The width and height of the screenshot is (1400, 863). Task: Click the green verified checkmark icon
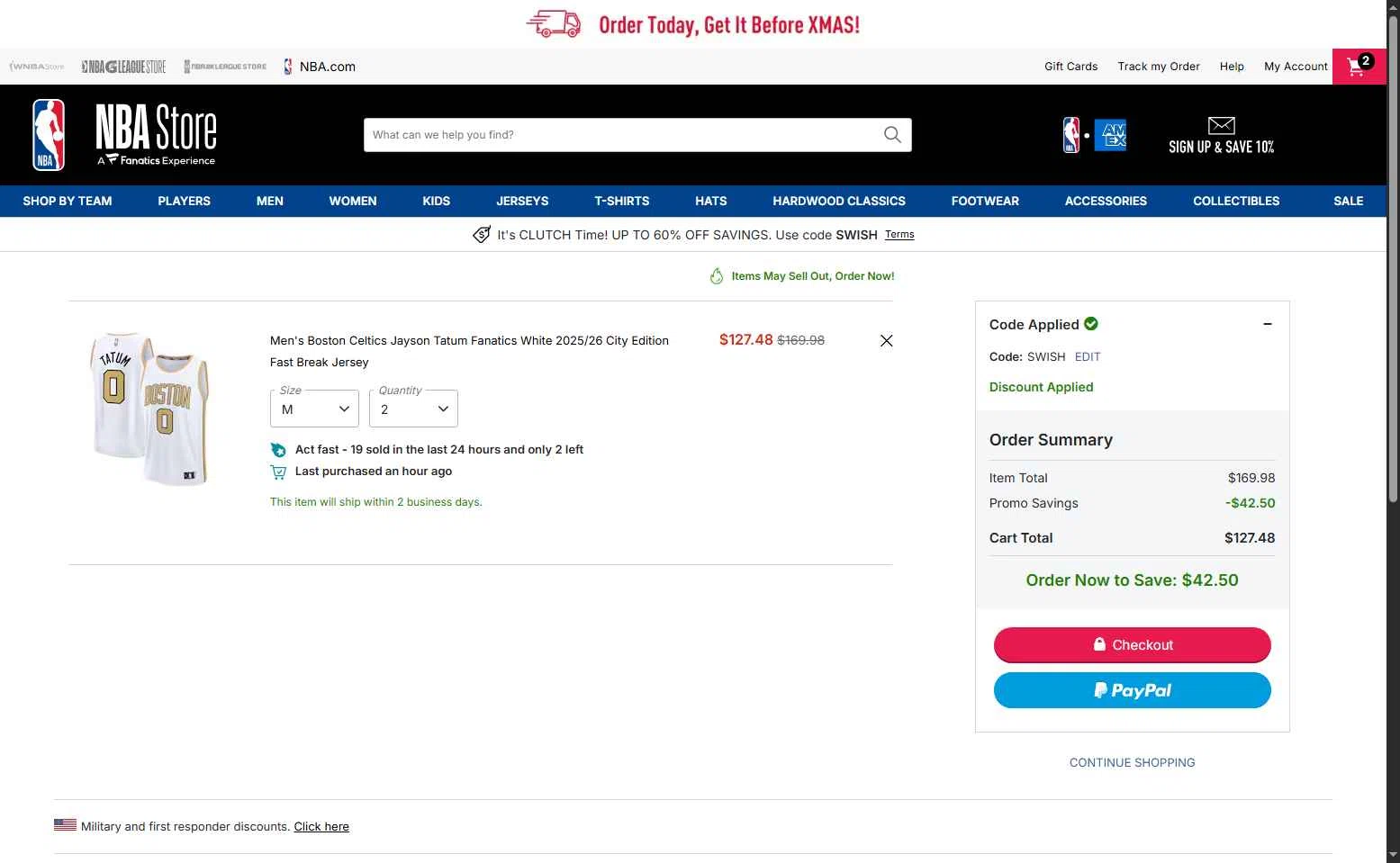click(1091, 324)
